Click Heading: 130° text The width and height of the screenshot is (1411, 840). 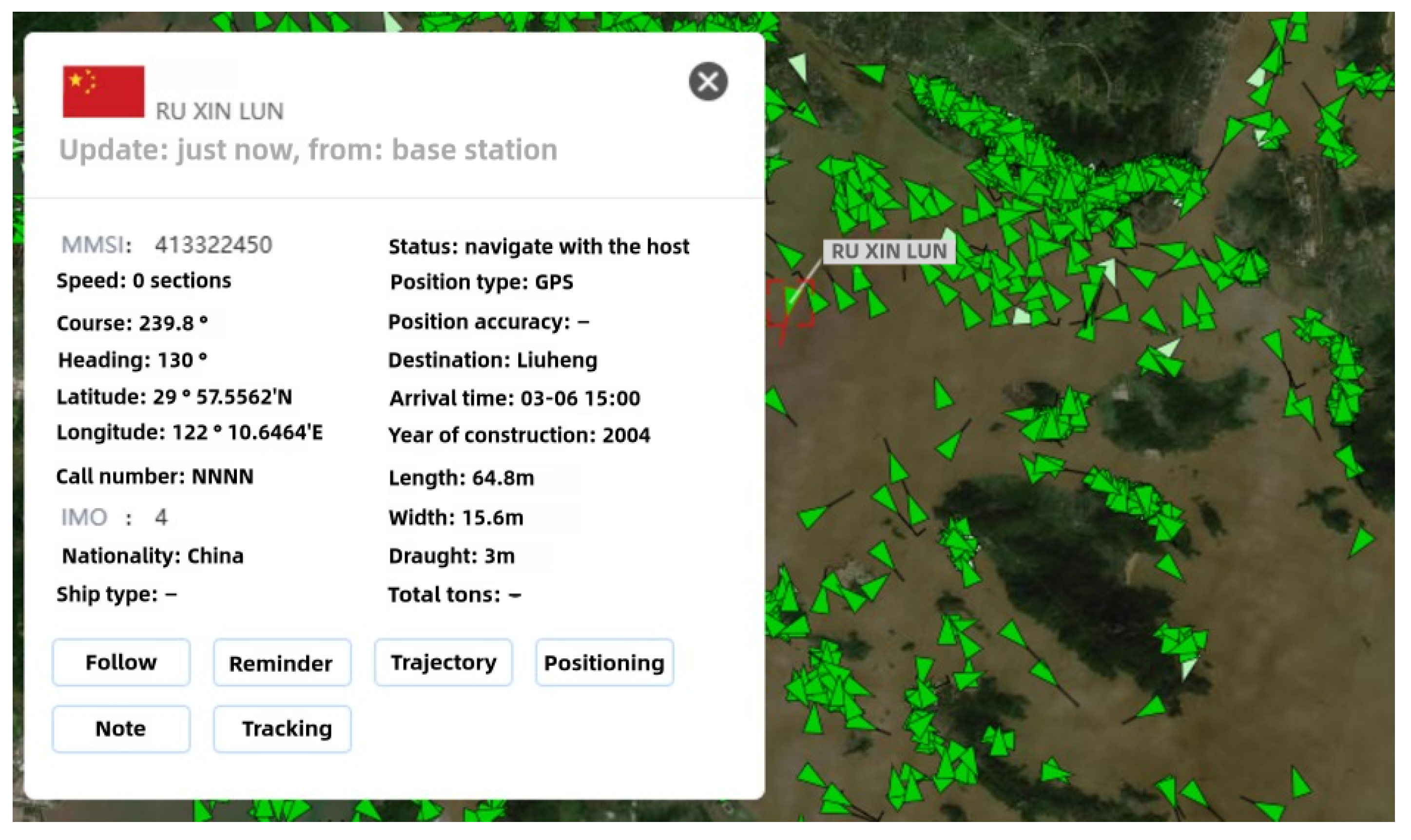click(x=133, y=360)
